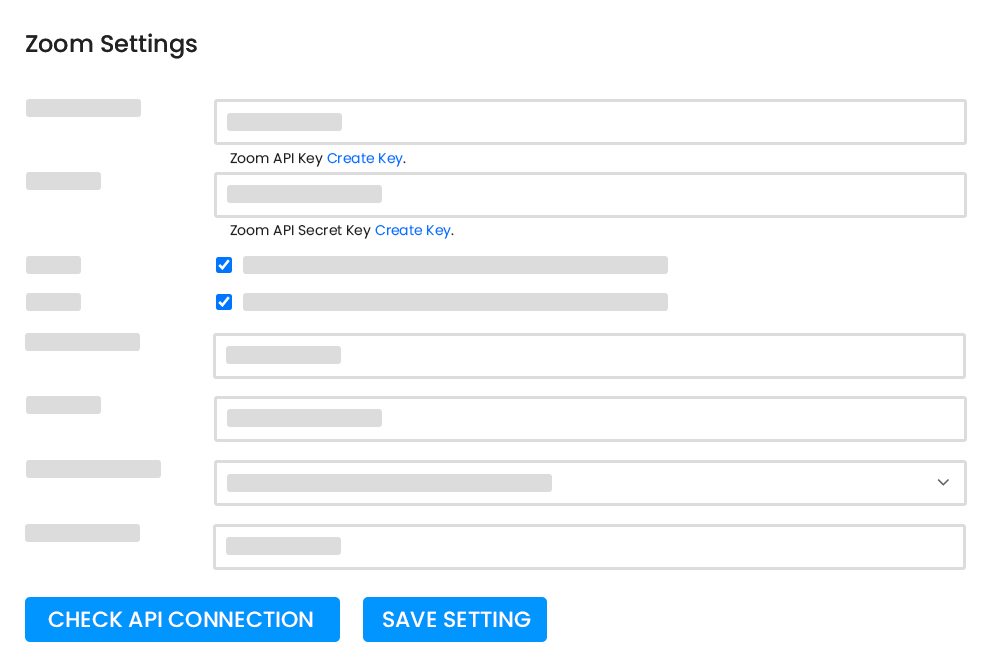This screenshot has width=1000, height=667.
Task: Click the Zoom API Key input field
Action: [x=590, y=122]
